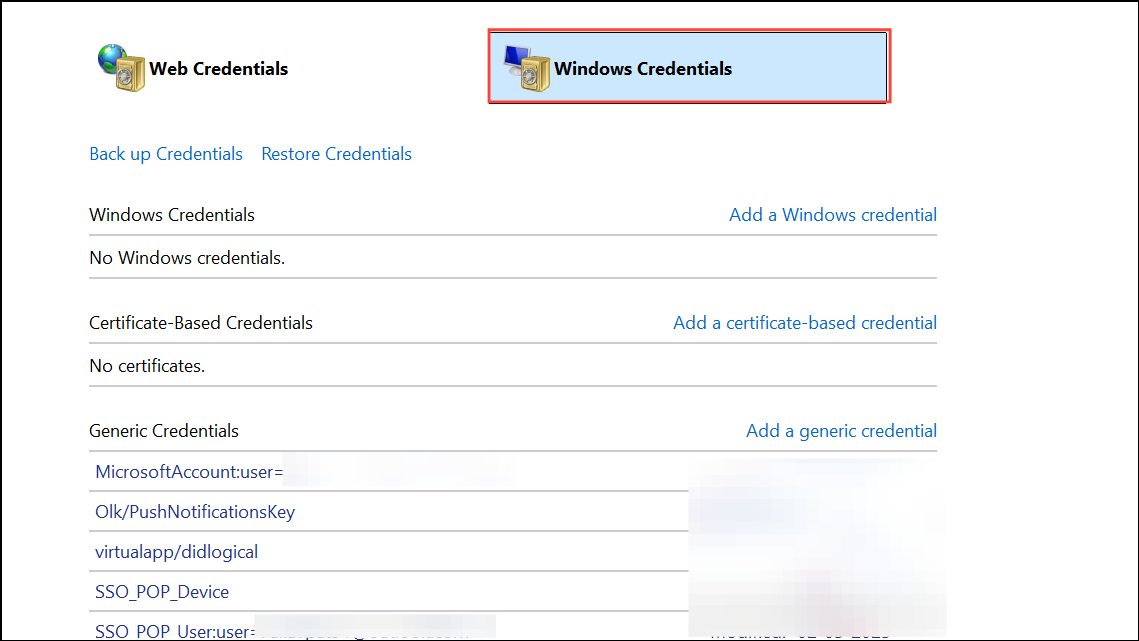This screenshot has height=641, width=1139.
Task: Switch to Web Credentials label
Action: click(x=219, y=68)
